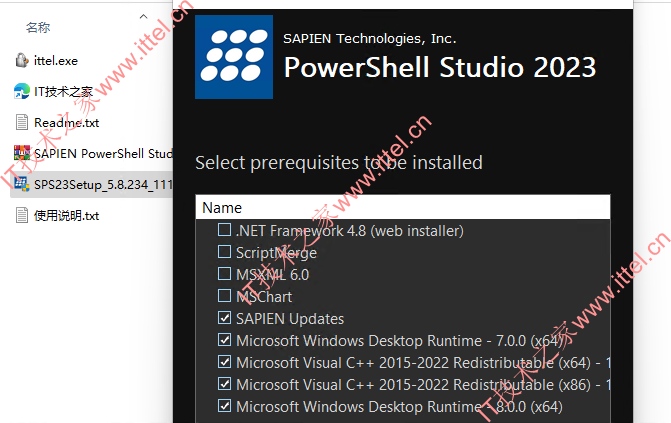Click the SAPIEN PowerShell Studio archive icon
The image size is (671, 423).
pos(22,153)
